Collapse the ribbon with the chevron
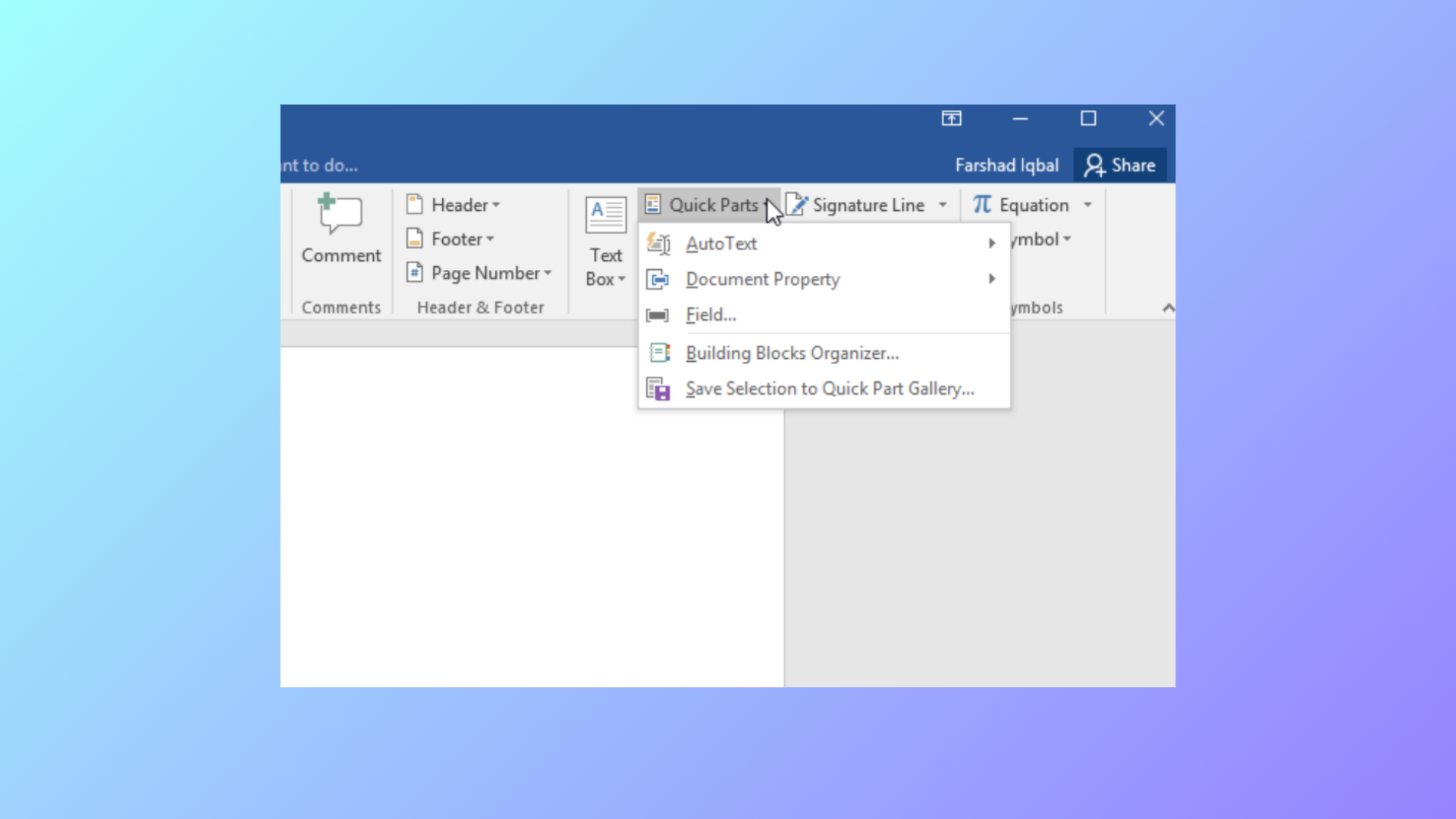Screen dimensions: 1456x819 click(1169, 307)
